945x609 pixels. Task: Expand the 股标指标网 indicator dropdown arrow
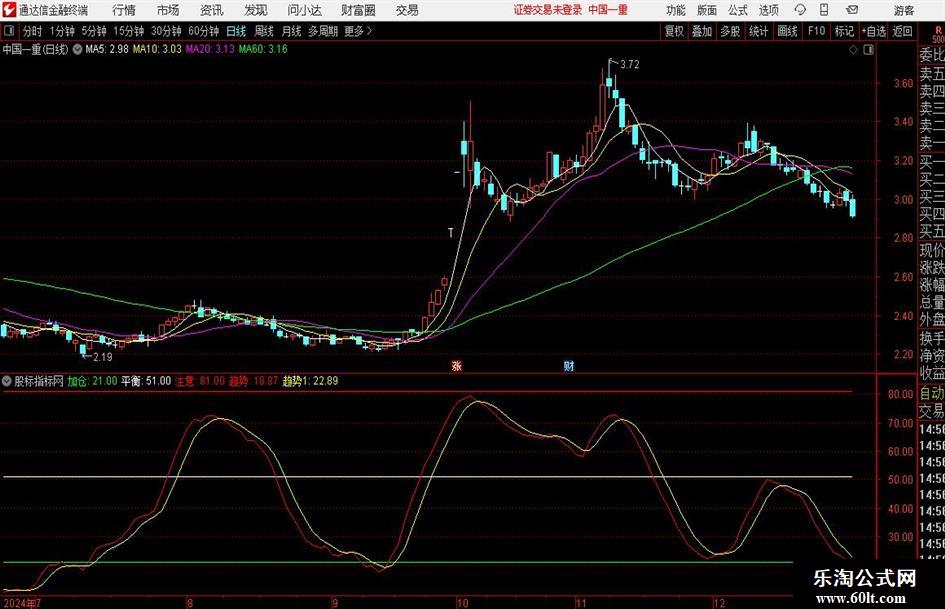pyautogui.click(x=7, y=381)
